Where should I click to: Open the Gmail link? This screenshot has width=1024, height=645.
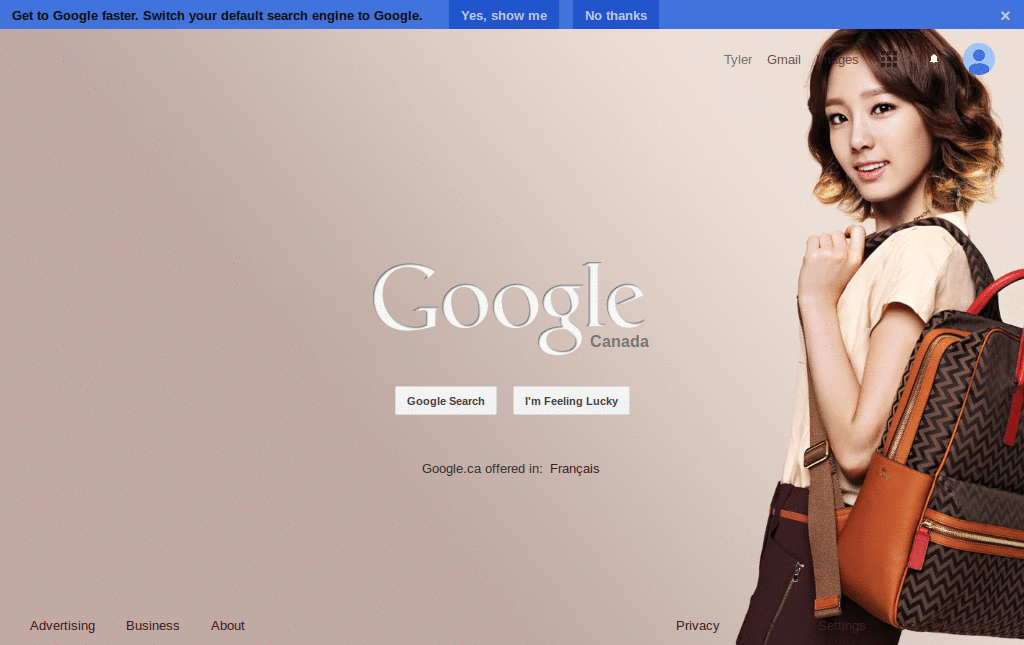coord(784,59)
